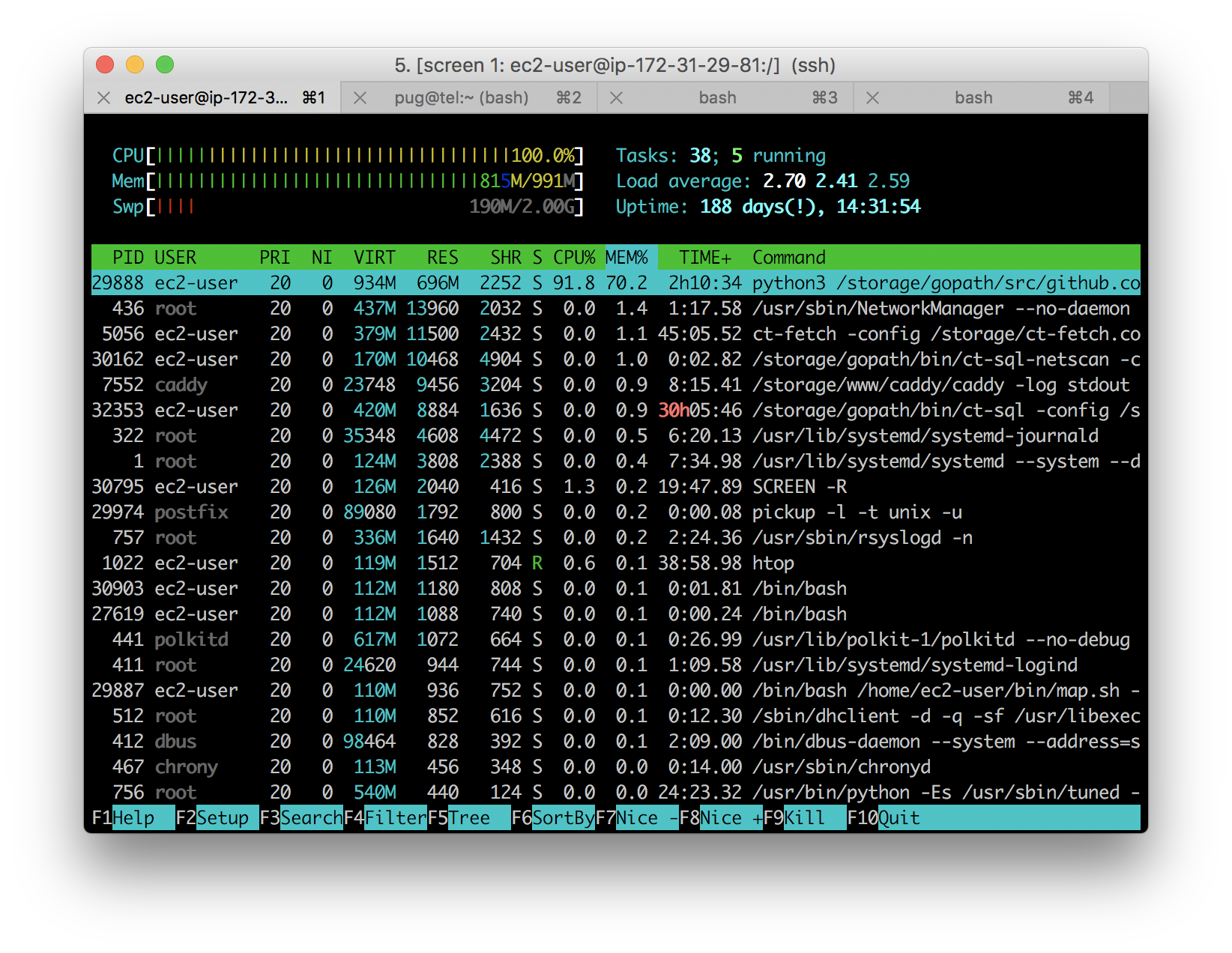Close the ec2-user terminal tab
Viewport: 1232px width, 953px height.
pyautogui.click(x=104, y=98)
